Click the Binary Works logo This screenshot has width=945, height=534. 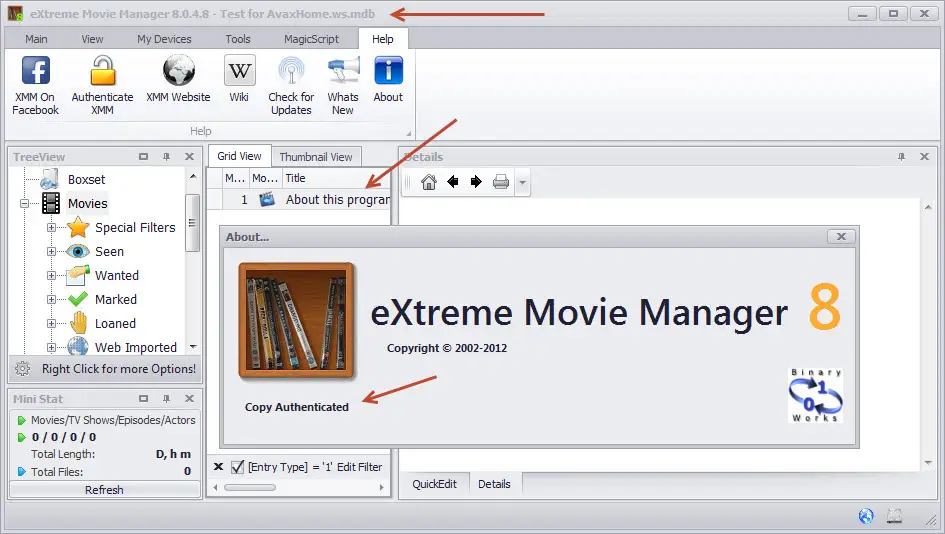tap(815, 395)
